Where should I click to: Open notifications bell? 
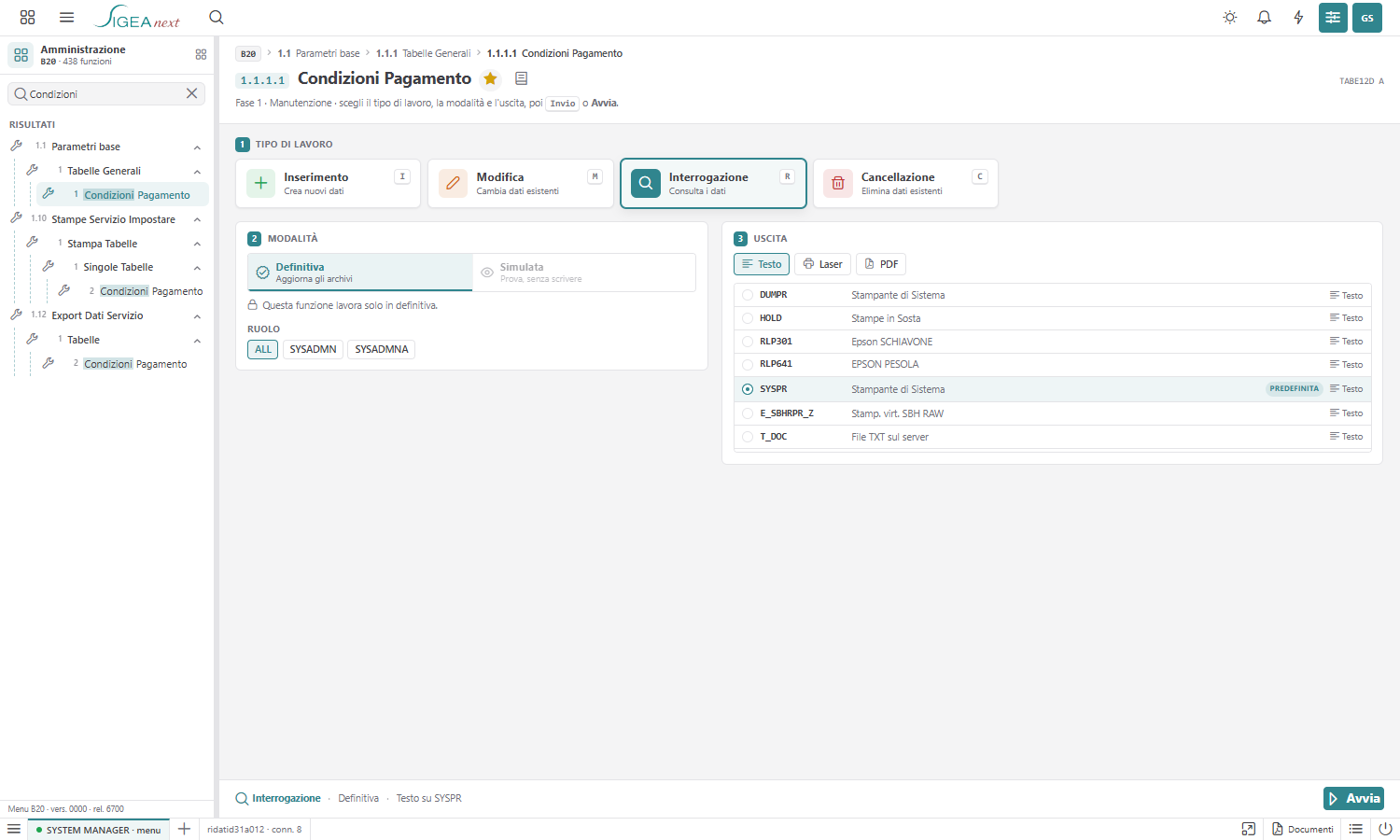1265,18
